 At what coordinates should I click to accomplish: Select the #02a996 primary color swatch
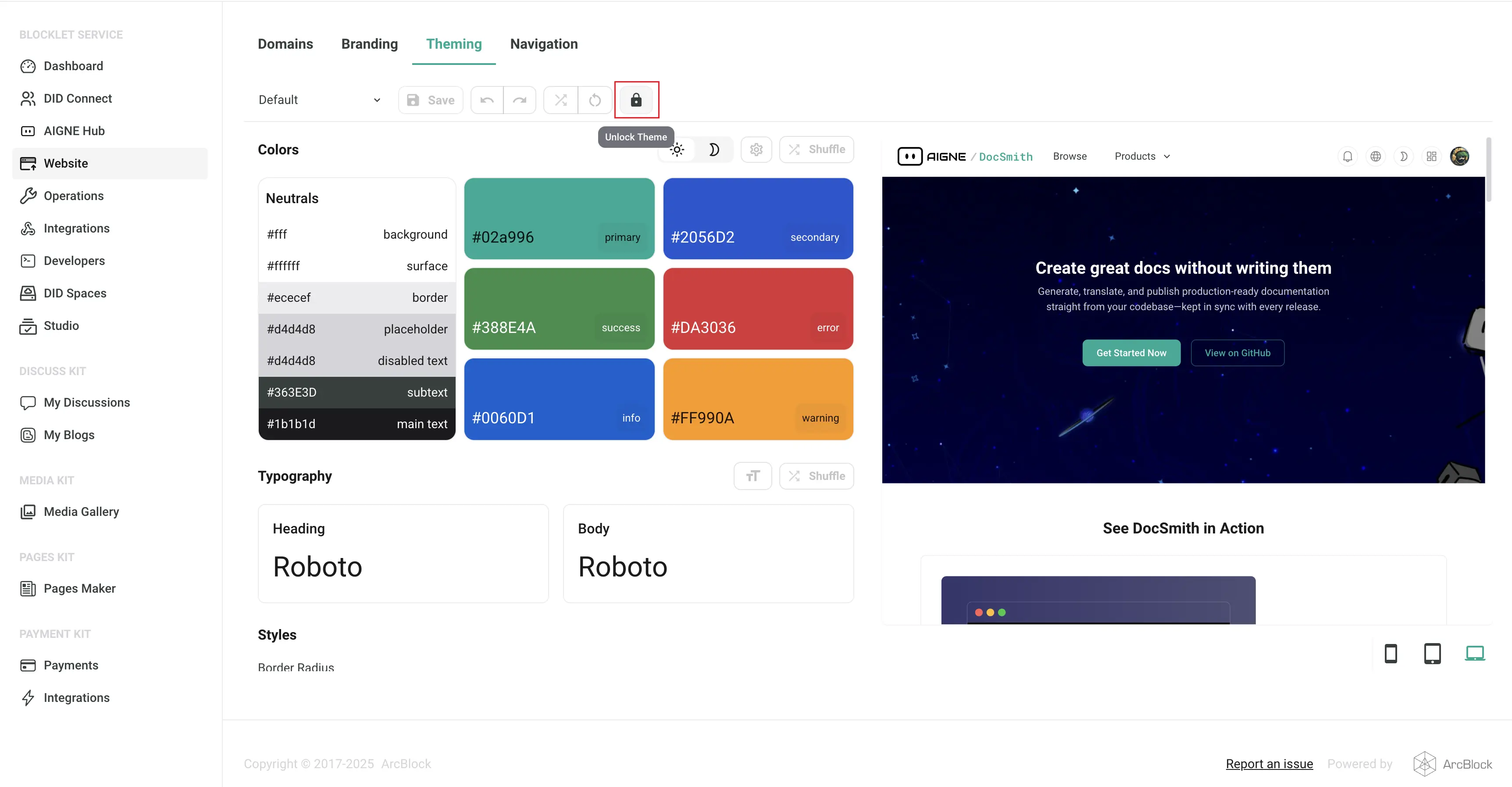[559, 218]
